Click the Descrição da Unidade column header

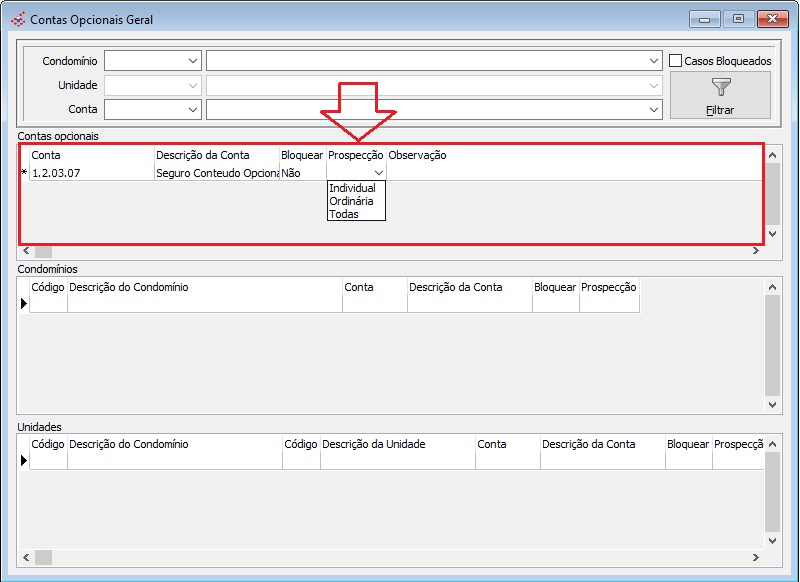pos(397,444)
